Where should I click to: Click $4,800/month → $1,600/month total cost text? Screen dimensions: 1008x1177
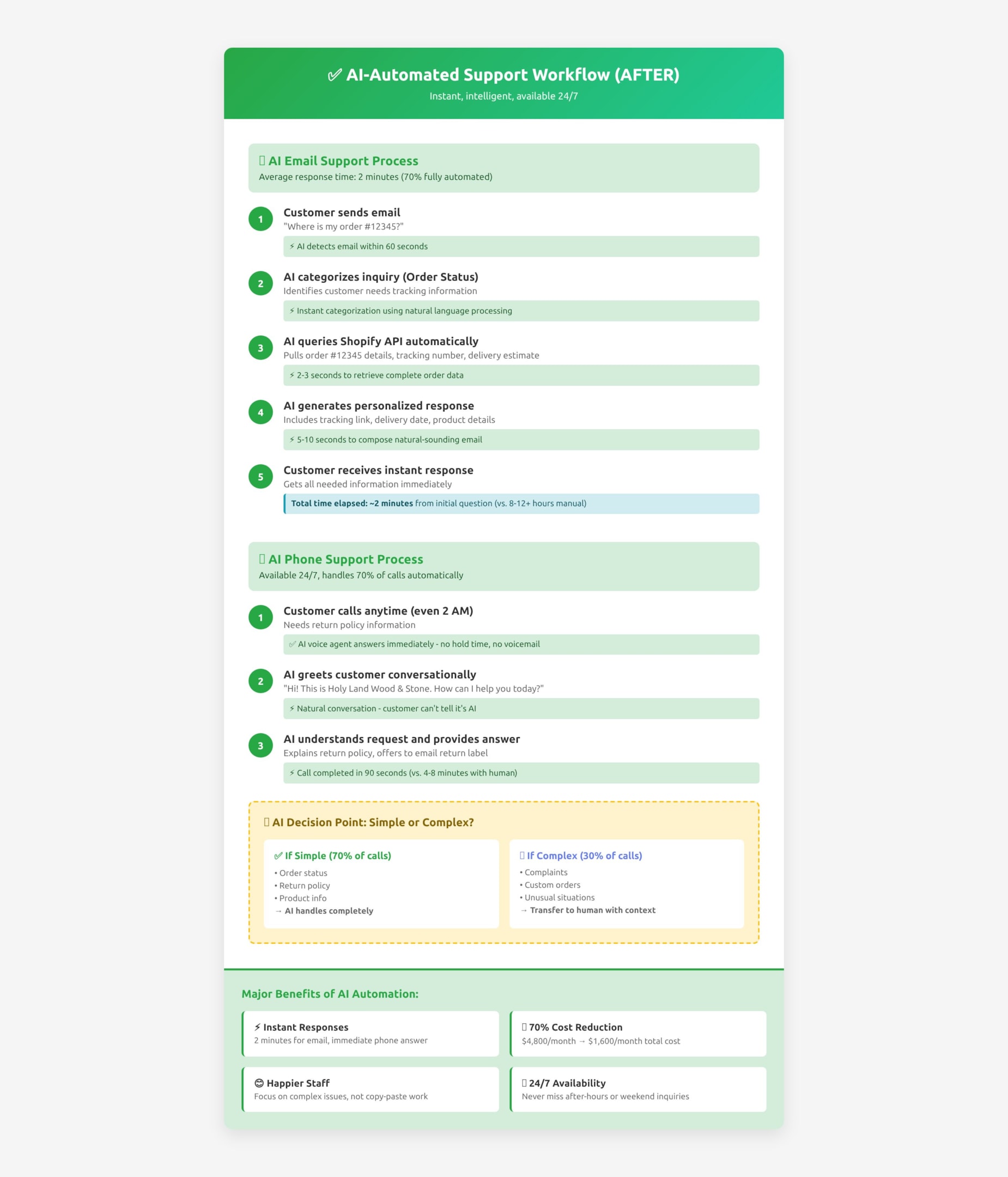601,1041
